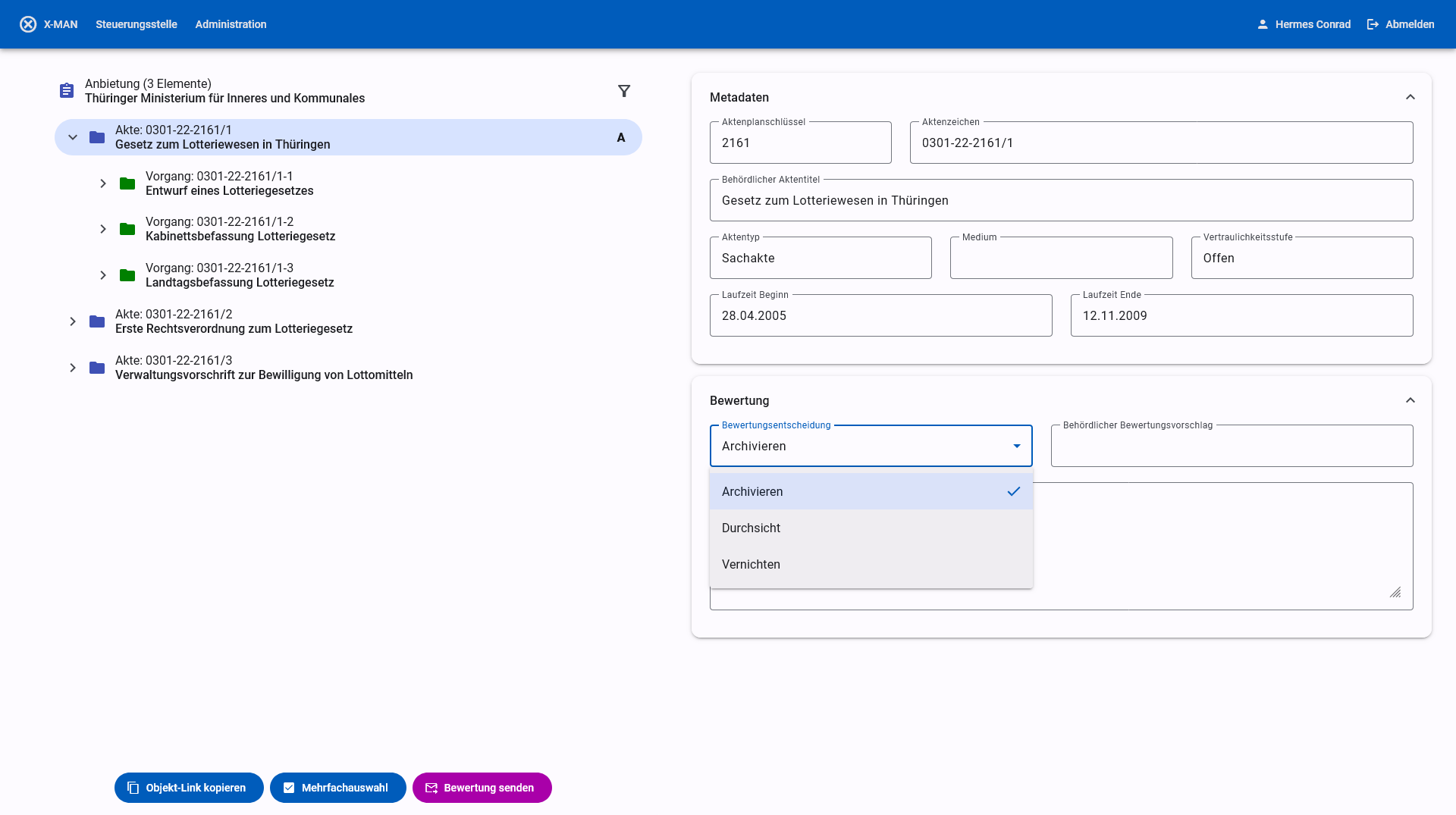The height and width of the screenshot is (815, 1456).
Task: Click the Laufzeit Beginn date field
Action: point(881,315)
